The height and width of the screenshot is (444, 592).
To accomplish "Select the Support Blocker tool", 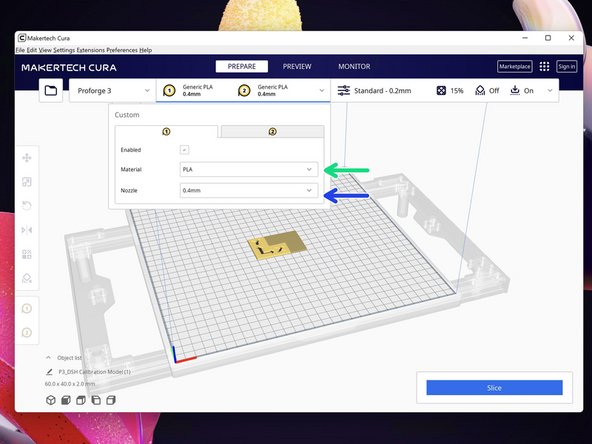I will [27, 278].
